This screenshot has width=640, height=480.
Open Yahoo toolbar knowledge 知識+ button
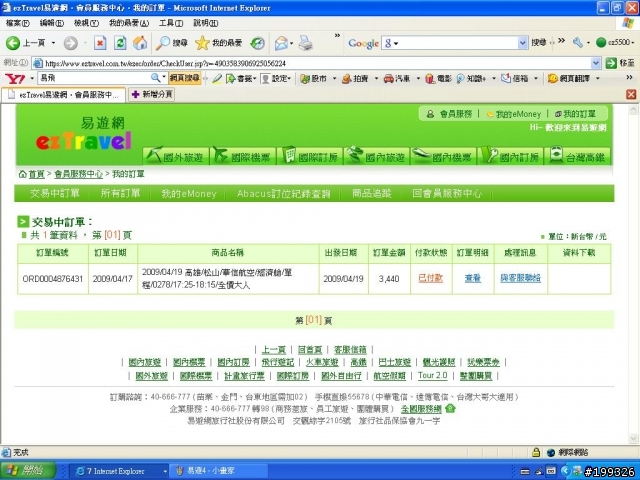pyautogui.click(x=471, y=78)
